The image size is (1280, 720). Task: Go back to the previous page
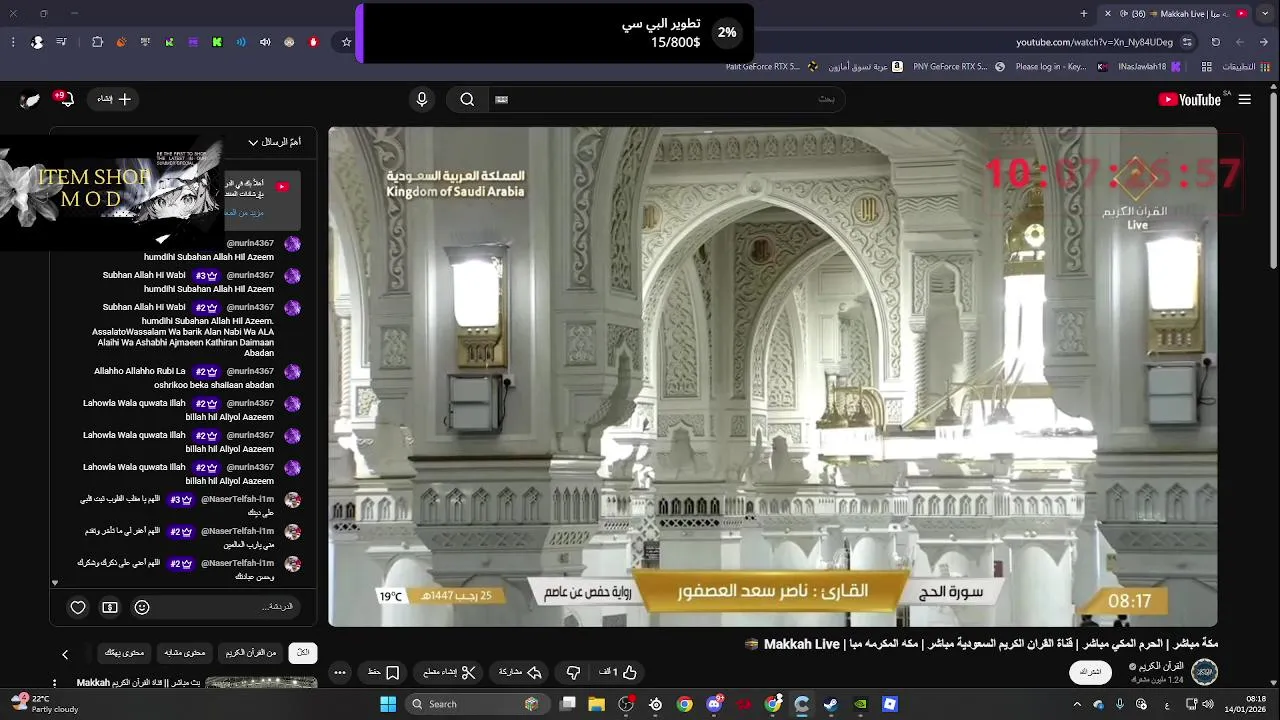[x=1264, y=42]
